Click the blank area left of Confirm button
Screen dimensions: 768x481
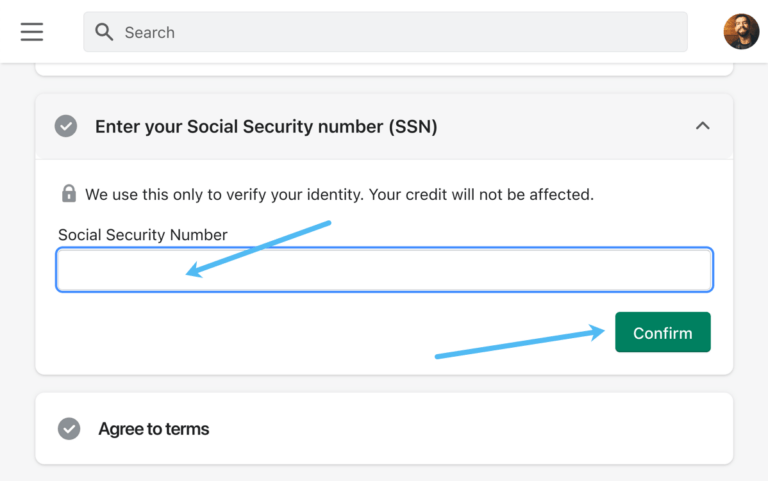pyautogui.click(x=250, y=335)
